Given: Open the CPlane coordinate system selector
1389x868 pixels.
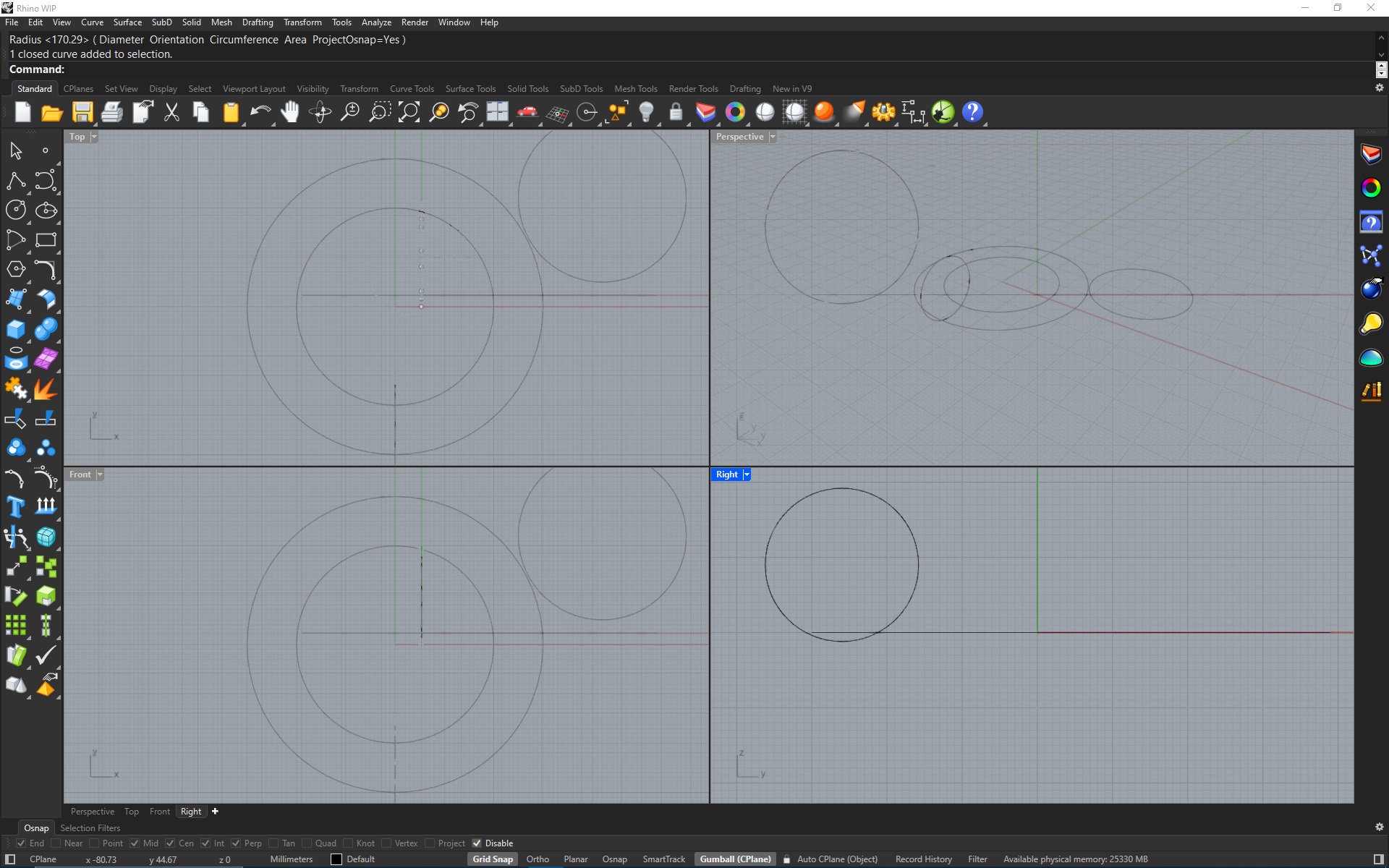Looking at the screenshot, I should pyautogui.click(x=43, y=859).
